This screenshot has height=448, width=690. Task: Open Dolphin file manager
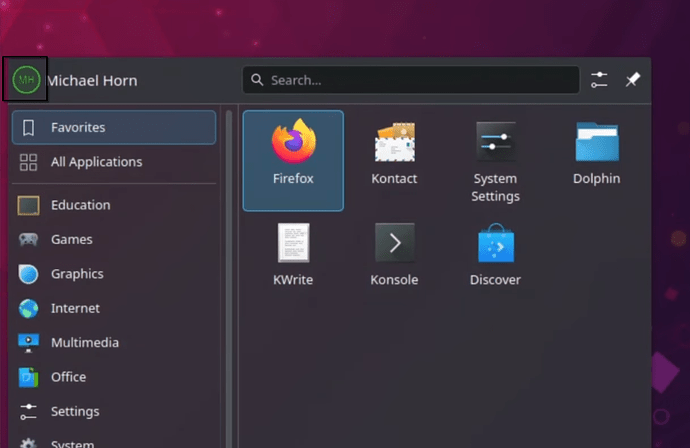point(596,154)
